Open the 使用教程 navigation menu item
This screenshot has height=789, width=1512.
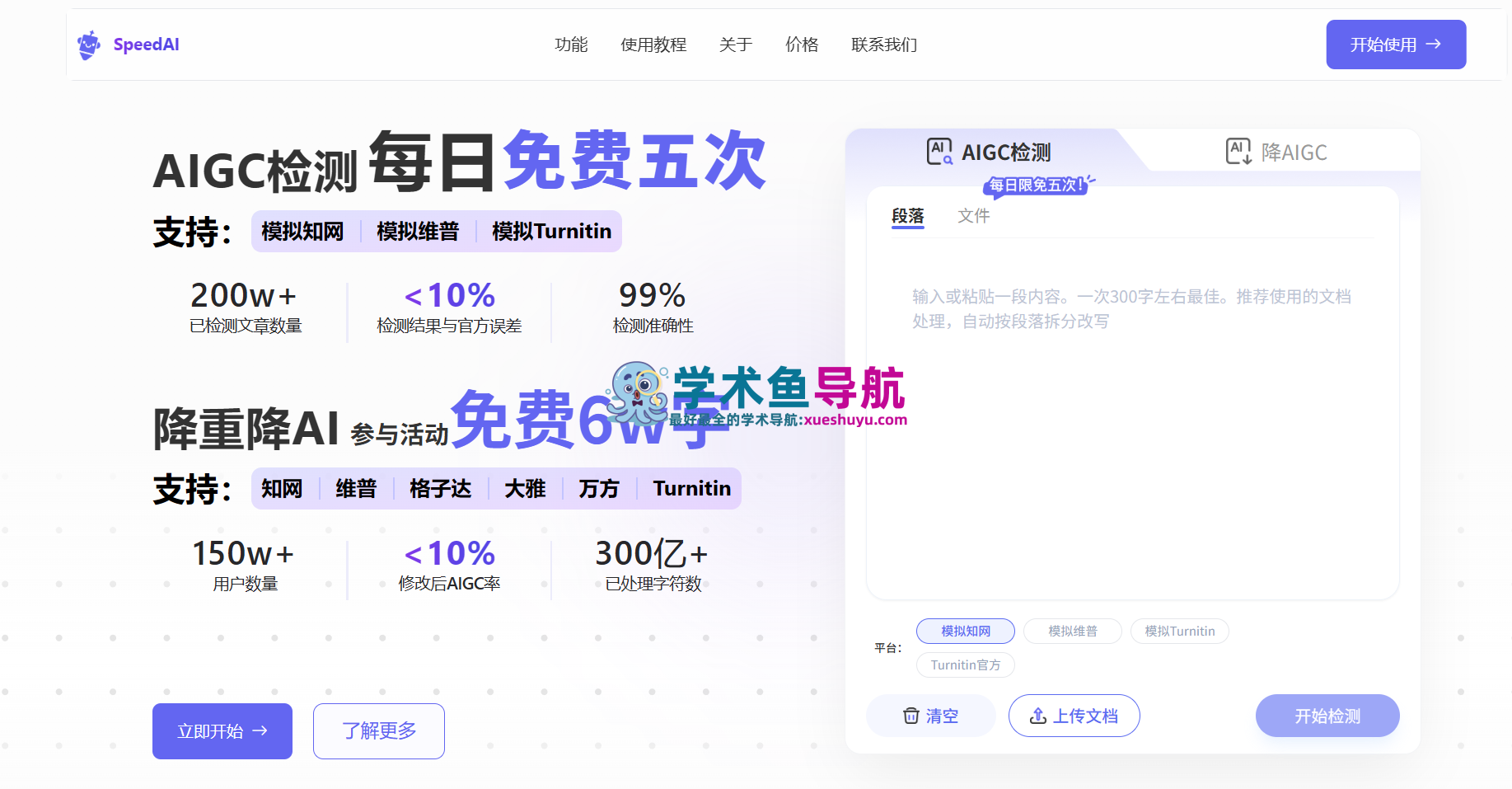pyautogui.click(x=653, y=45)
